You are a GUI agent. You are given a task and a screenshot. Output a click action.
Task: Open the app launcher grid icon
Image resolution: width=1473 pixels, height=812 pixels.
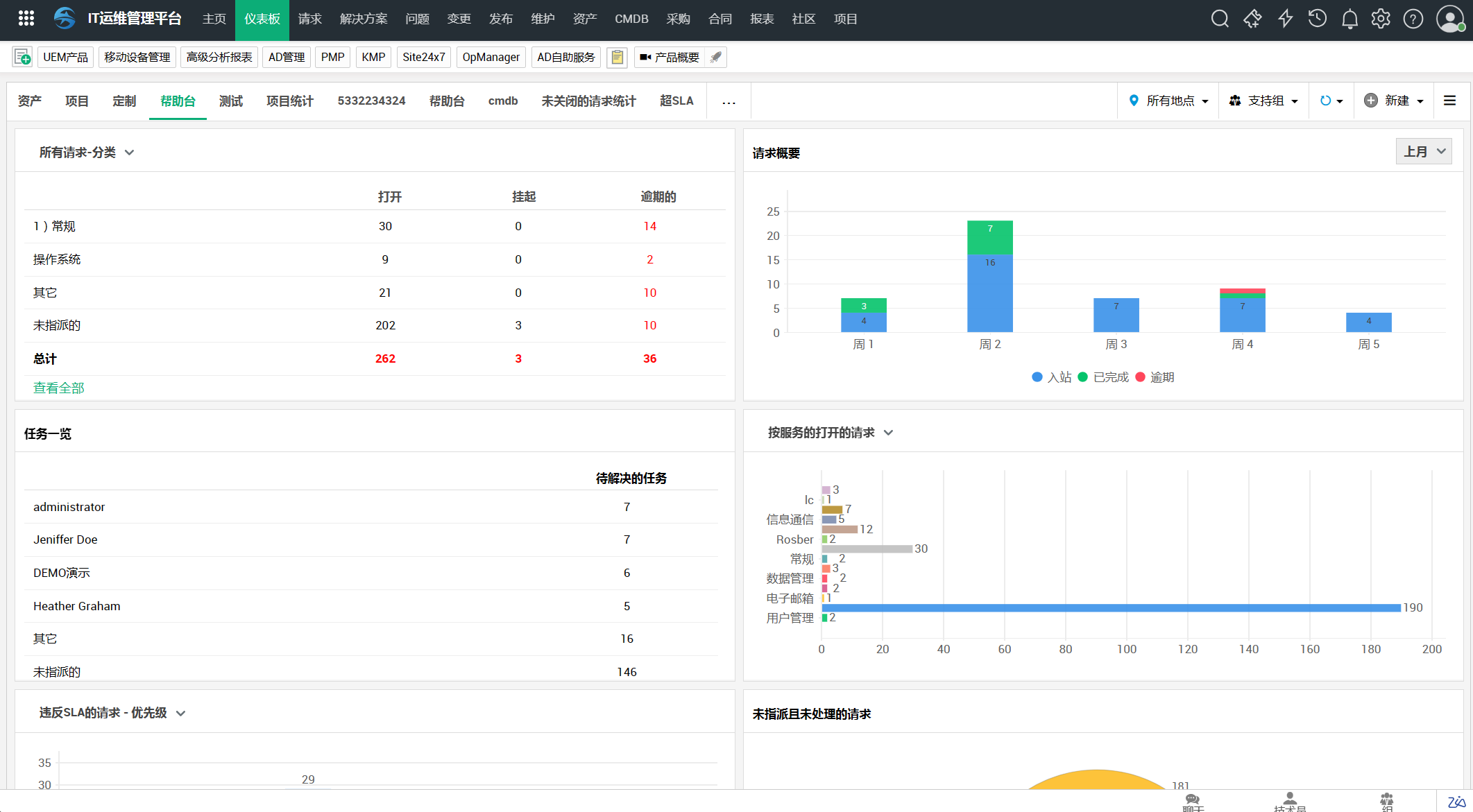tap(26, 19)
